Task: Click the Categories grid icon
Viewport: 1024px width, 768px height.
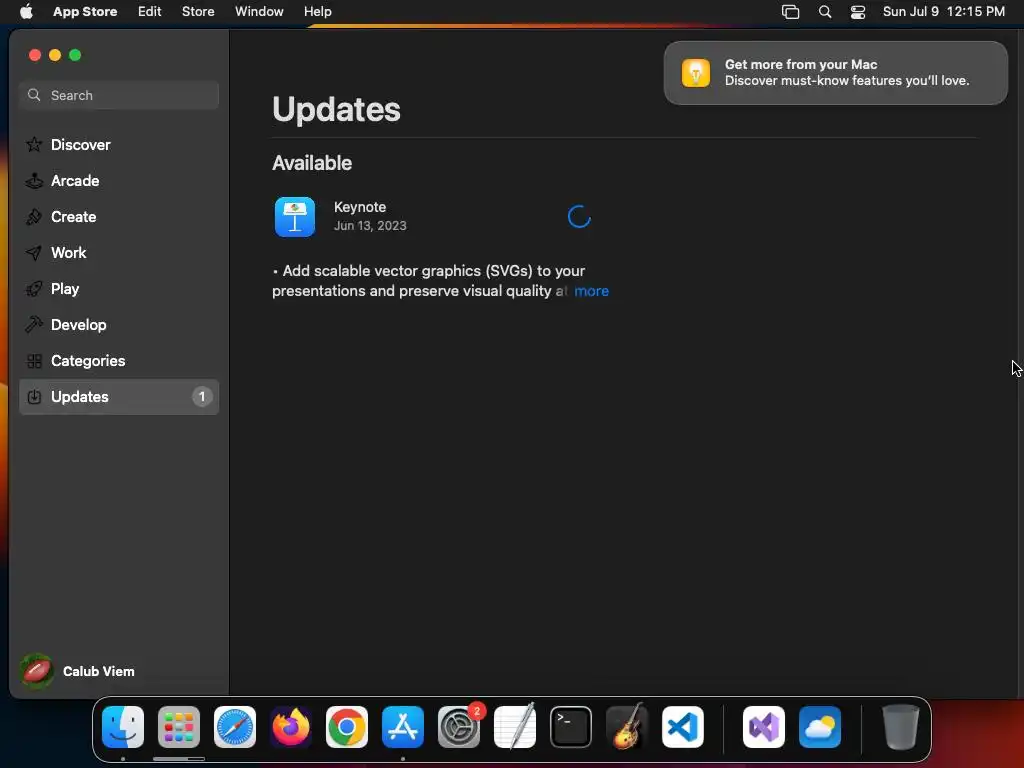Action: click(34, 360)
